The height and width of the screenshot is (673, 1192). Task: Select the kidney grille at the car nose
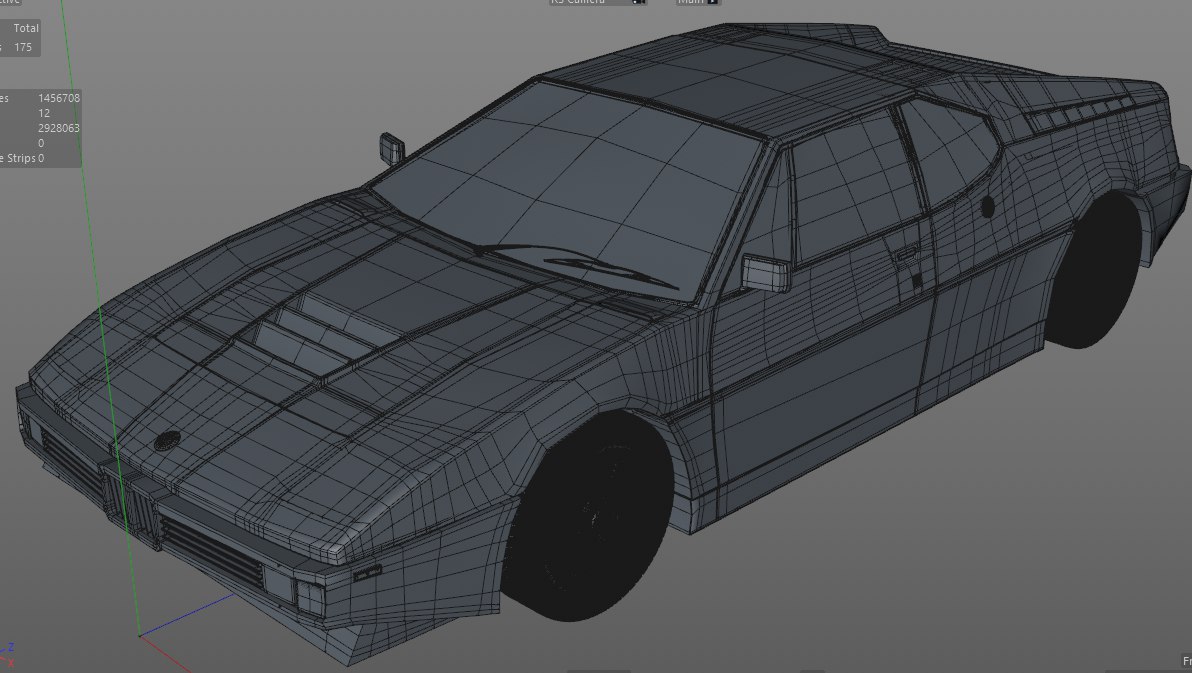(132, 504)
